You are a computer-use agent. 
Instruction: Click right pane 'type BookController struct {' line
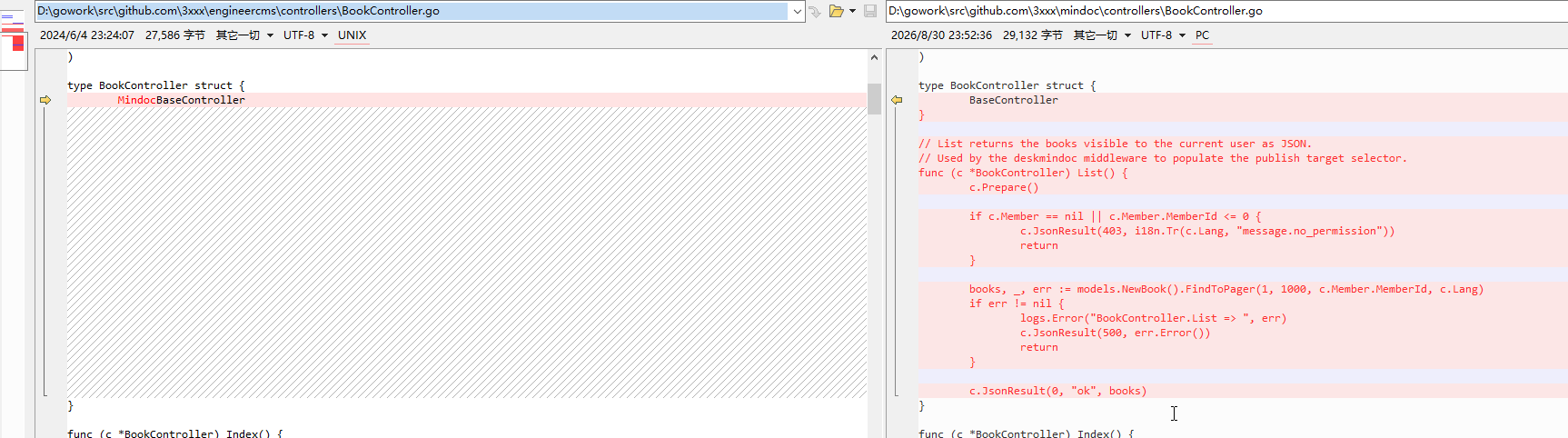click(x=1007, y=85)
